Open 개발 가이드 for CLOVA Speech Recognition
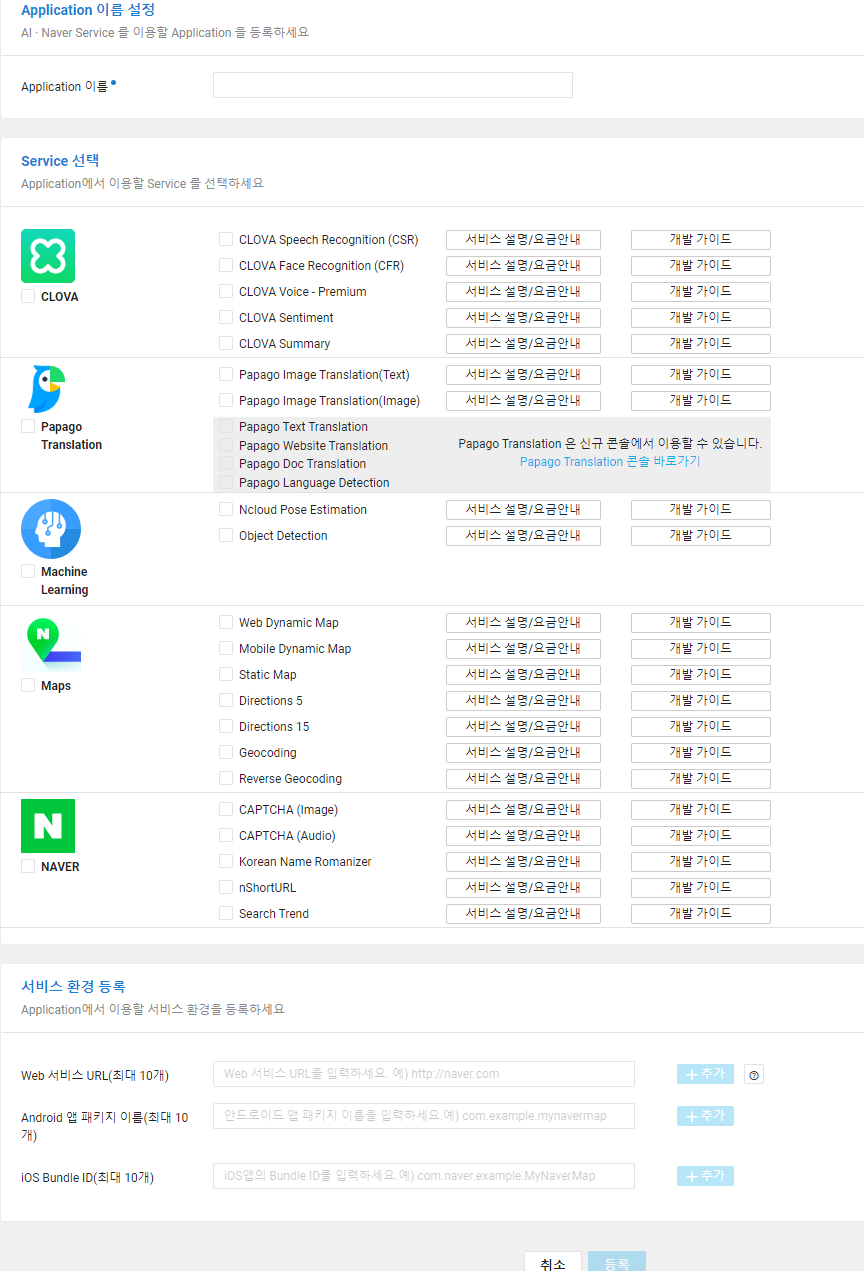Screen dimensions: 864x1271 (701, 240)
